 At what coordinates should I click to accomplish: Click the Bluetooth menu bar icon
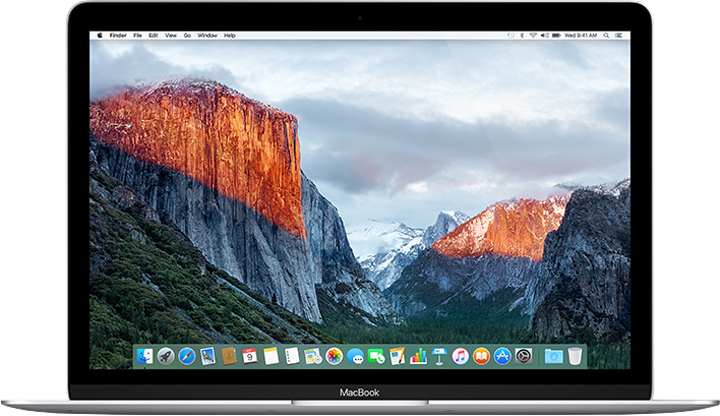click(522, 35)
